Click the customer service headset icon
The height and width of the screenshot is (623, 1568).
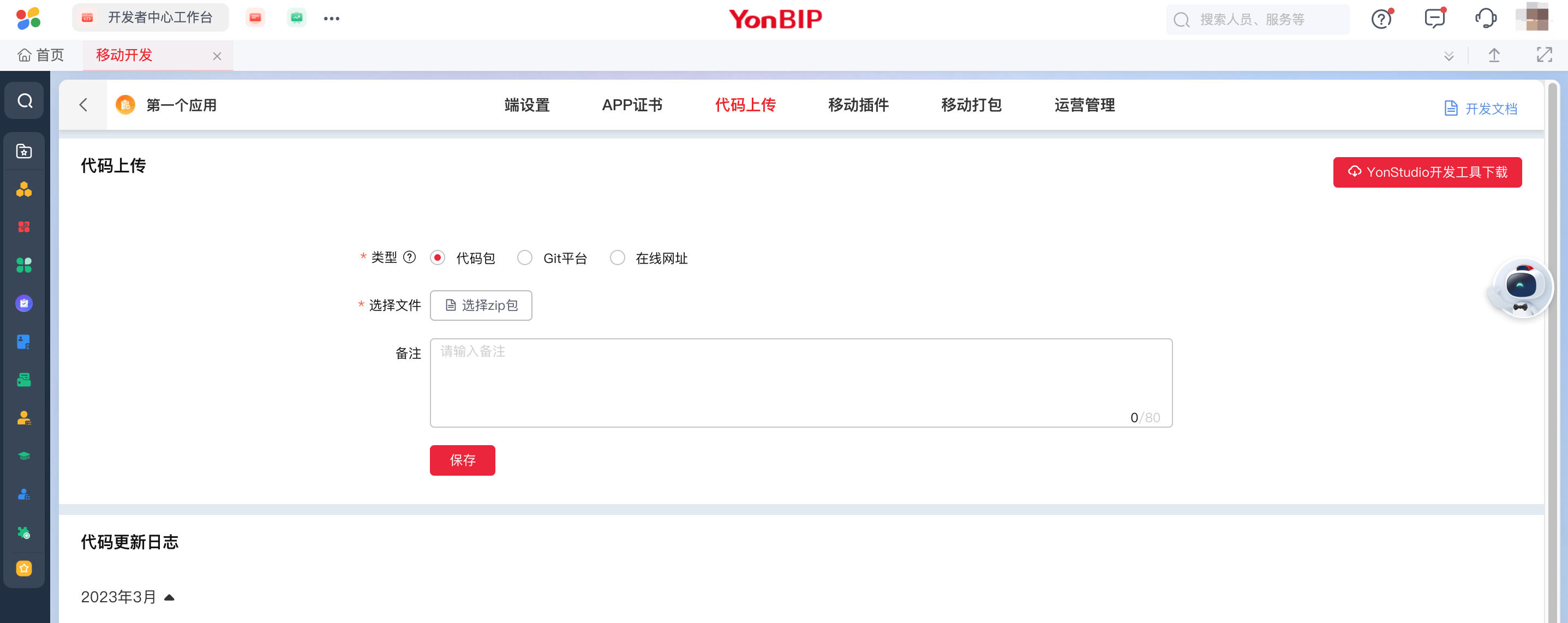click(x=1485, y=19)
